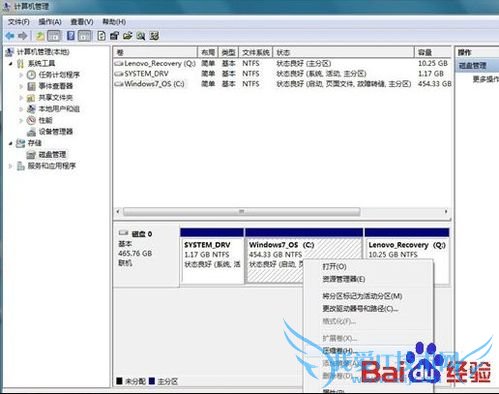The image size is (499, 394).
Task: Expand the 任务计划程序 node arrow
Action: pos(21,75)
